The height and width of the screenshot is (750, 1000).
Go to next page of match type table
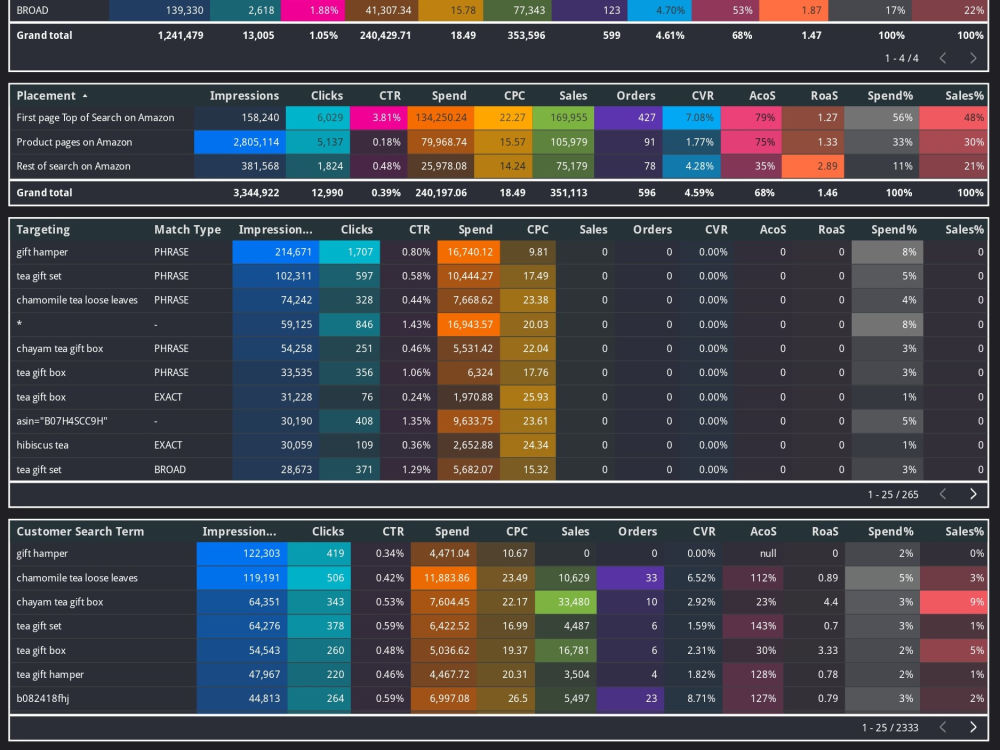[973, 58]
